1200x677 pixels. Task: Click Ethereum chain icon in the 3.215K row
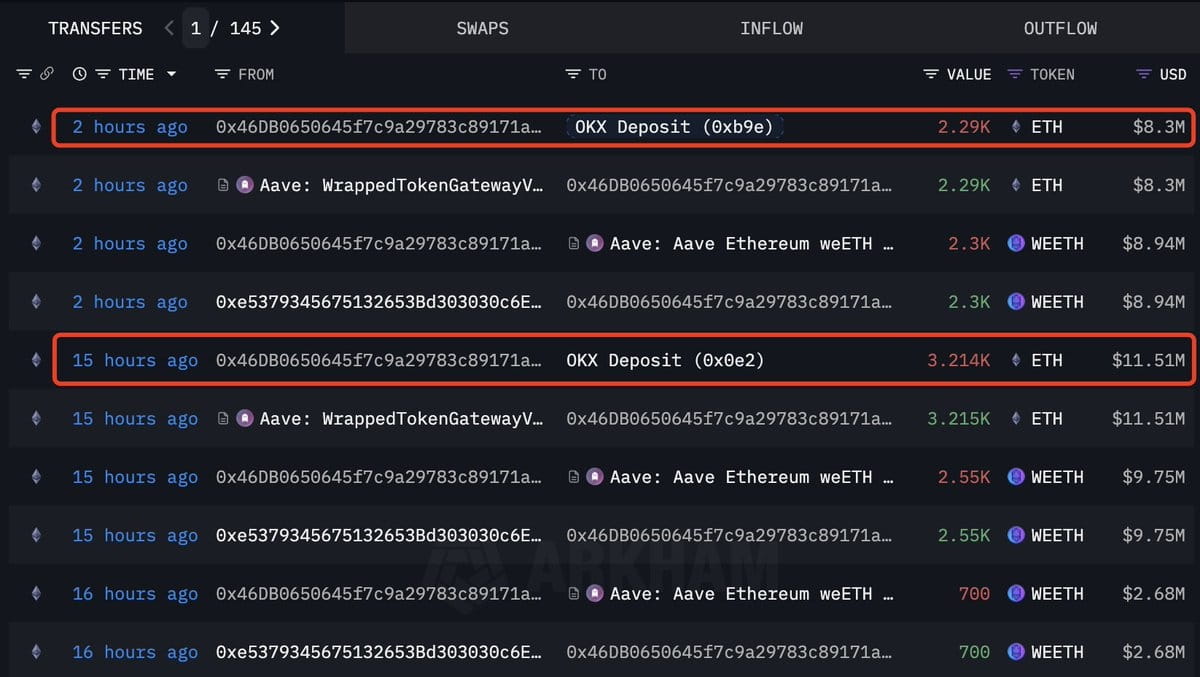click(37, 418)
